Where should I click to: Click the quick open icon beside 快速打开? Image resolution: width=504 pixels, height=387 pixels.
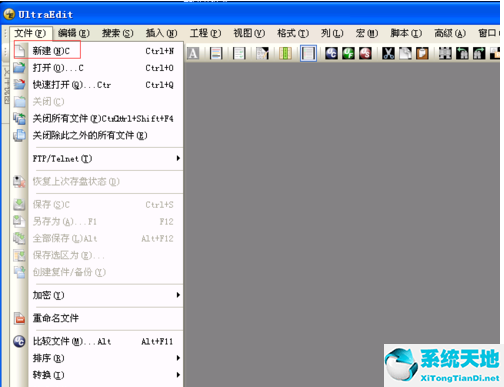point(19,84)
